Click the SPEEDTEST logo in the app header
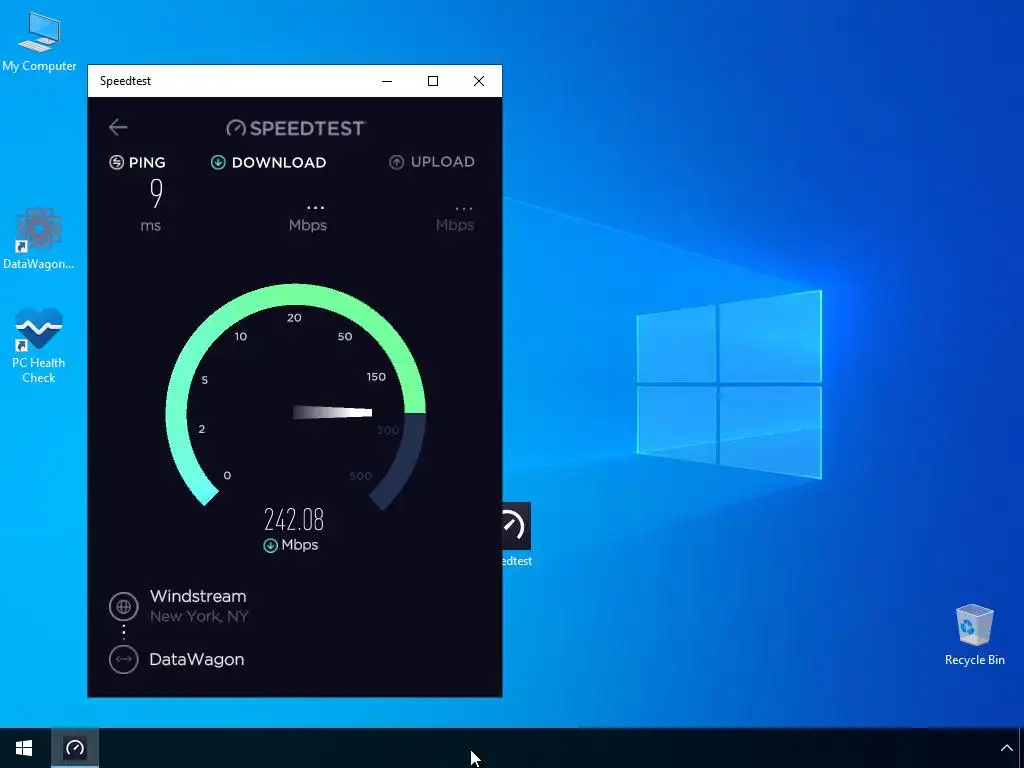1024x768 pixels. (296, 128)
